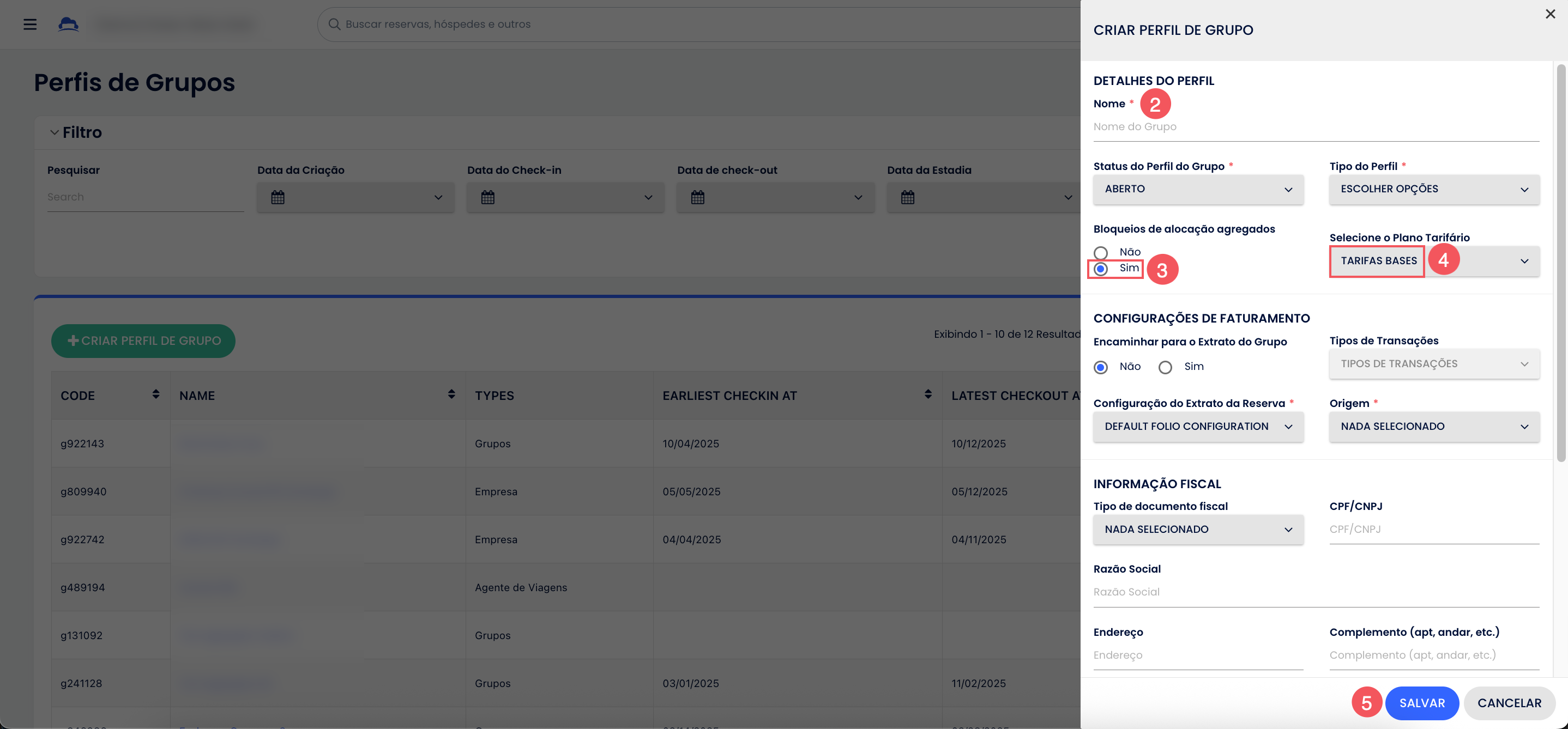Viewport: 1568px width, 729px height.
Task: Select Sim for Encaminhar para Extrato do Grupo
Action: pos(1165,367)
